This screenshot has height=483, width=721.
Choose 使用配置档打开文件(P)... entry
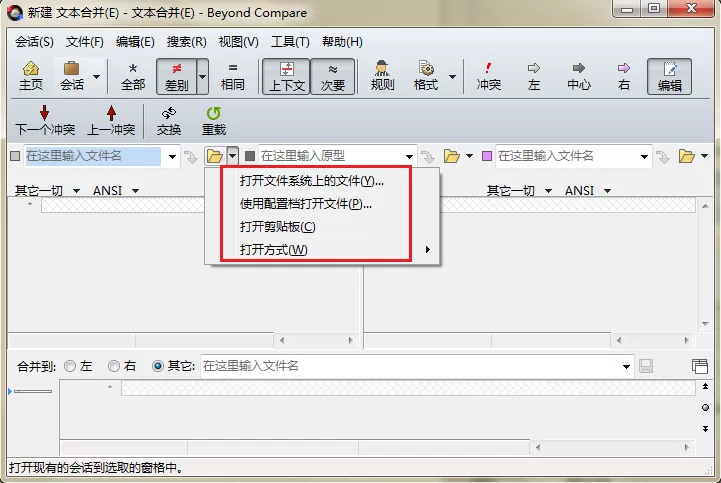[322, 204]
